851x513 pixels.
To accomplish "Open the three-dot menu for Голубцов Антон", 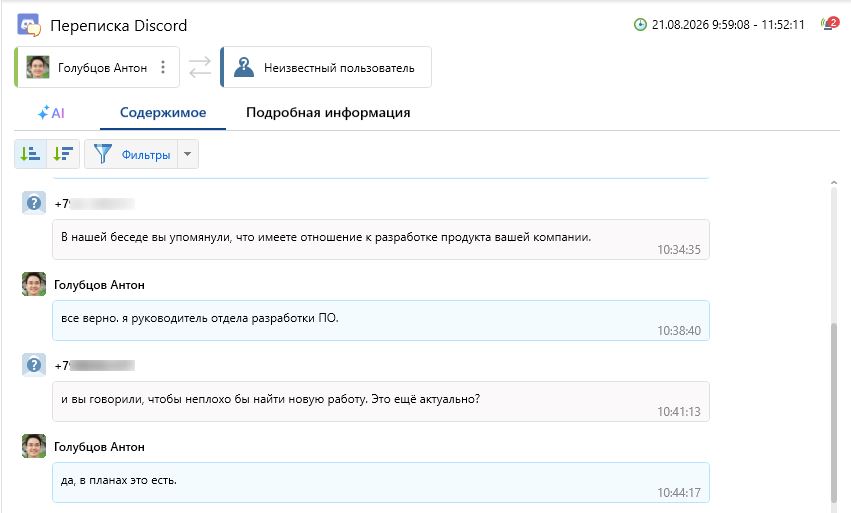I will pyautogui.click(x=163, y=67).
